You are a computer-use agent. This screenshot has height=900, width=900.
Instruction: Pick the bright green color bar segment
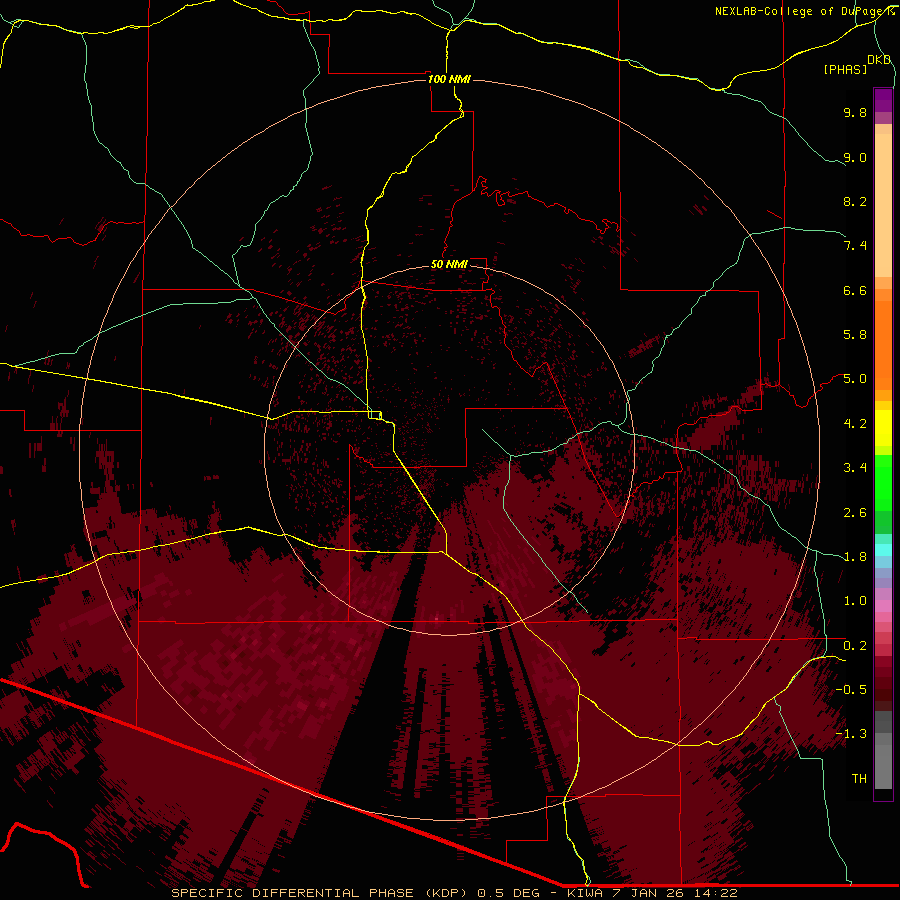click(883, 483)
